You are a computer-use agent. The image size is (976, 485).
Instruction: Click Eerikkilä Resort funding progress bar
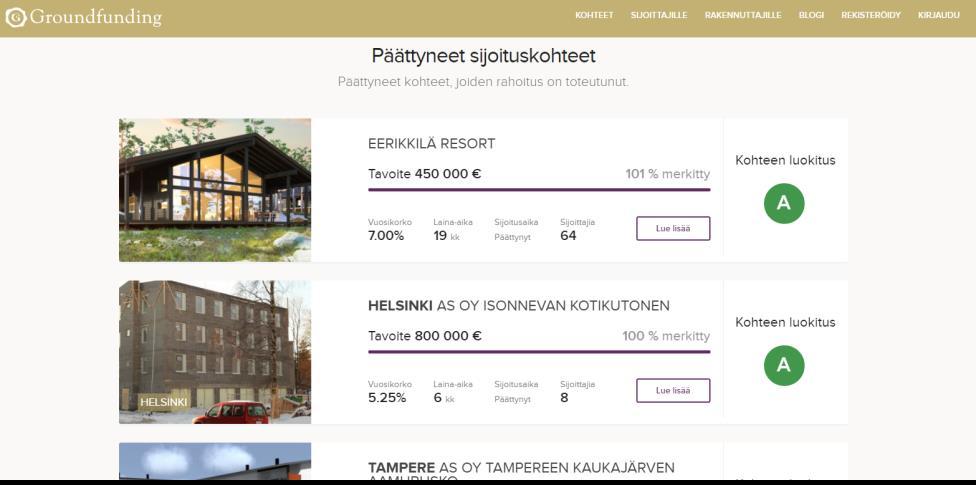coord(539,190)
